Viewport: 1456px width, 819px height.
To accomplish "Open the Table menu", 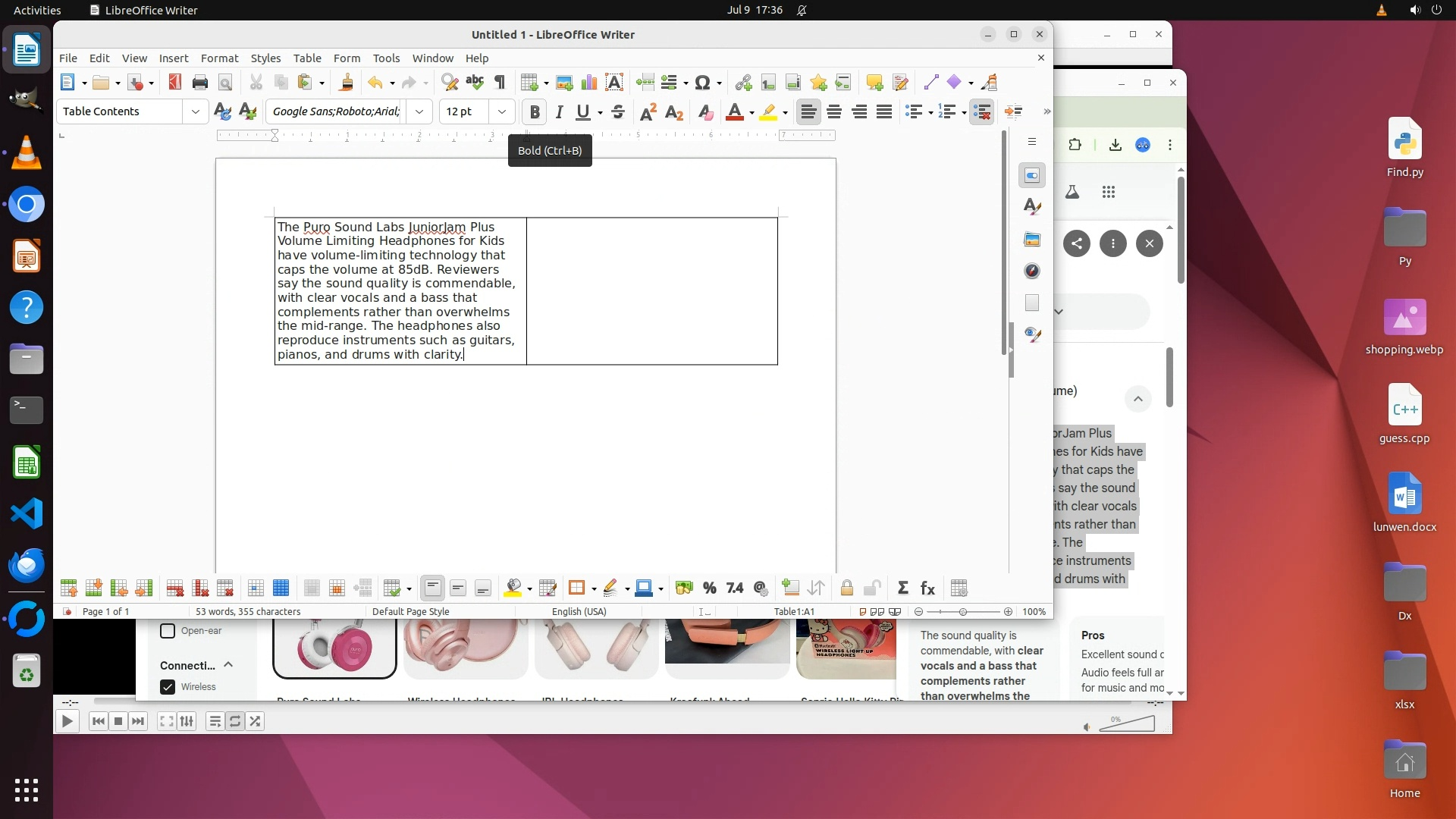I will [x=307, y=58].
